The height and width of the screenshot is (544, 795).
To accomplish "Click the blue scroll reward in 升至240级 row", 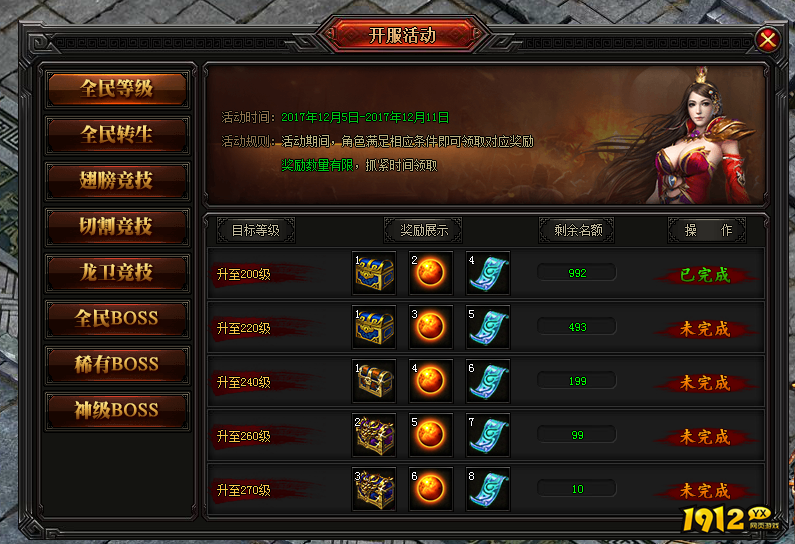I will click(x=488, y=381).
